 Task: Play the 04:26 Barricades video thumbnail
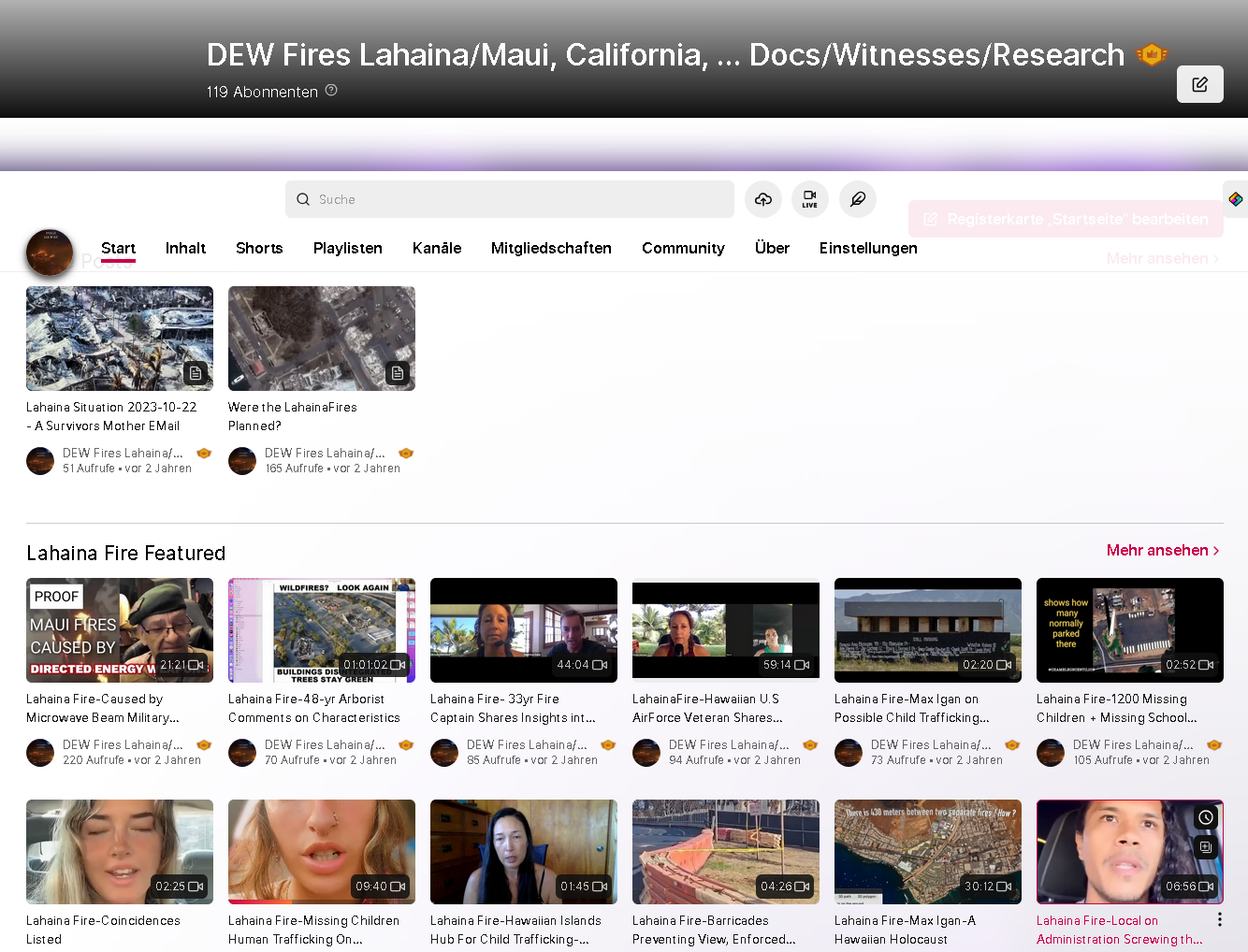pos(726,852)
